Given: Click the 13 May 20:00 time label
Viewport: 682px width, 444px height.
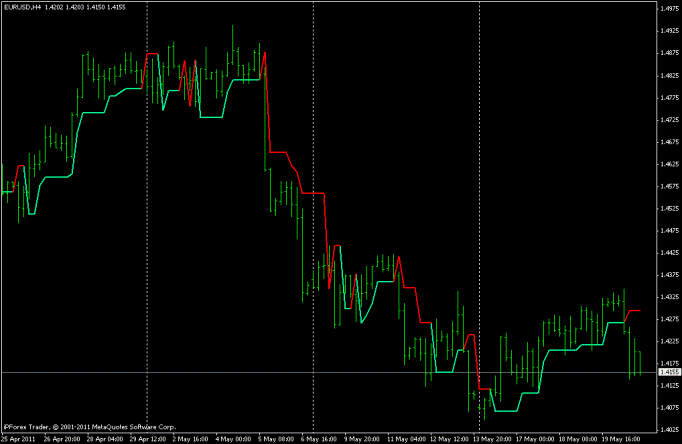Looking at the screenshot, I should (492, 439).
